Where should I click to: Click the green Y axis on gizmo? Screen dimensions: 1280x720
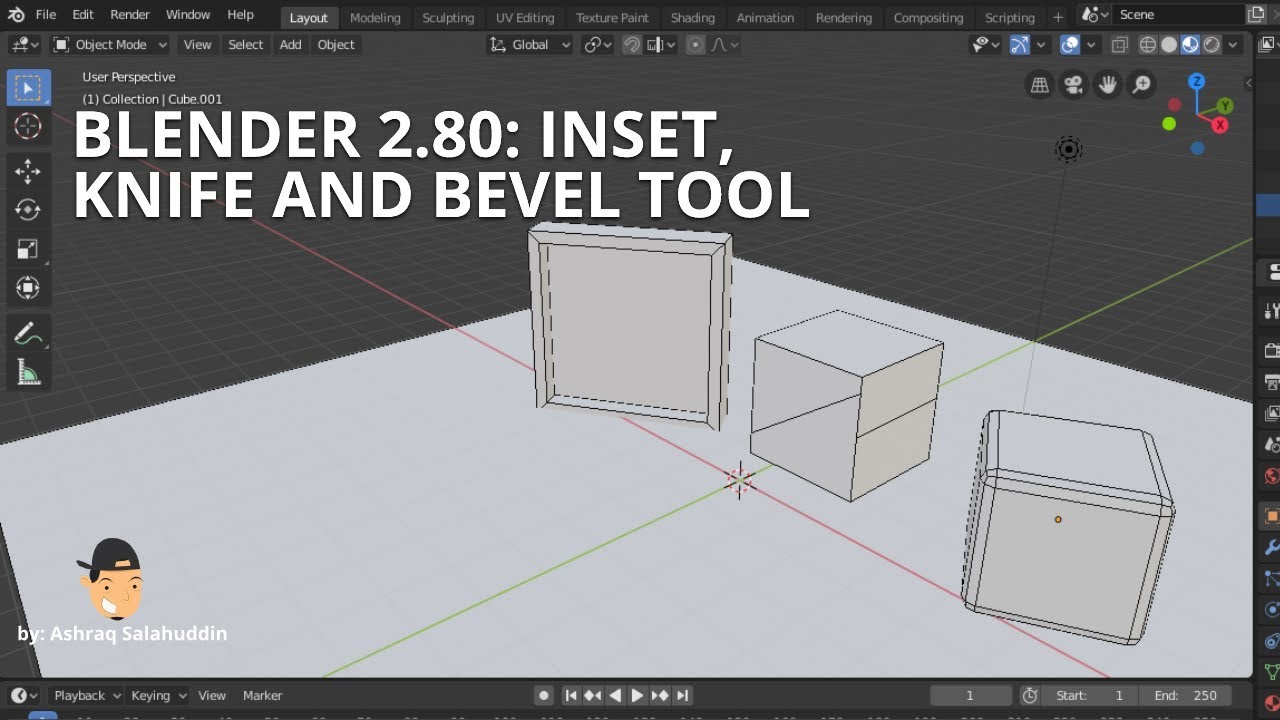pos(1225,105)
